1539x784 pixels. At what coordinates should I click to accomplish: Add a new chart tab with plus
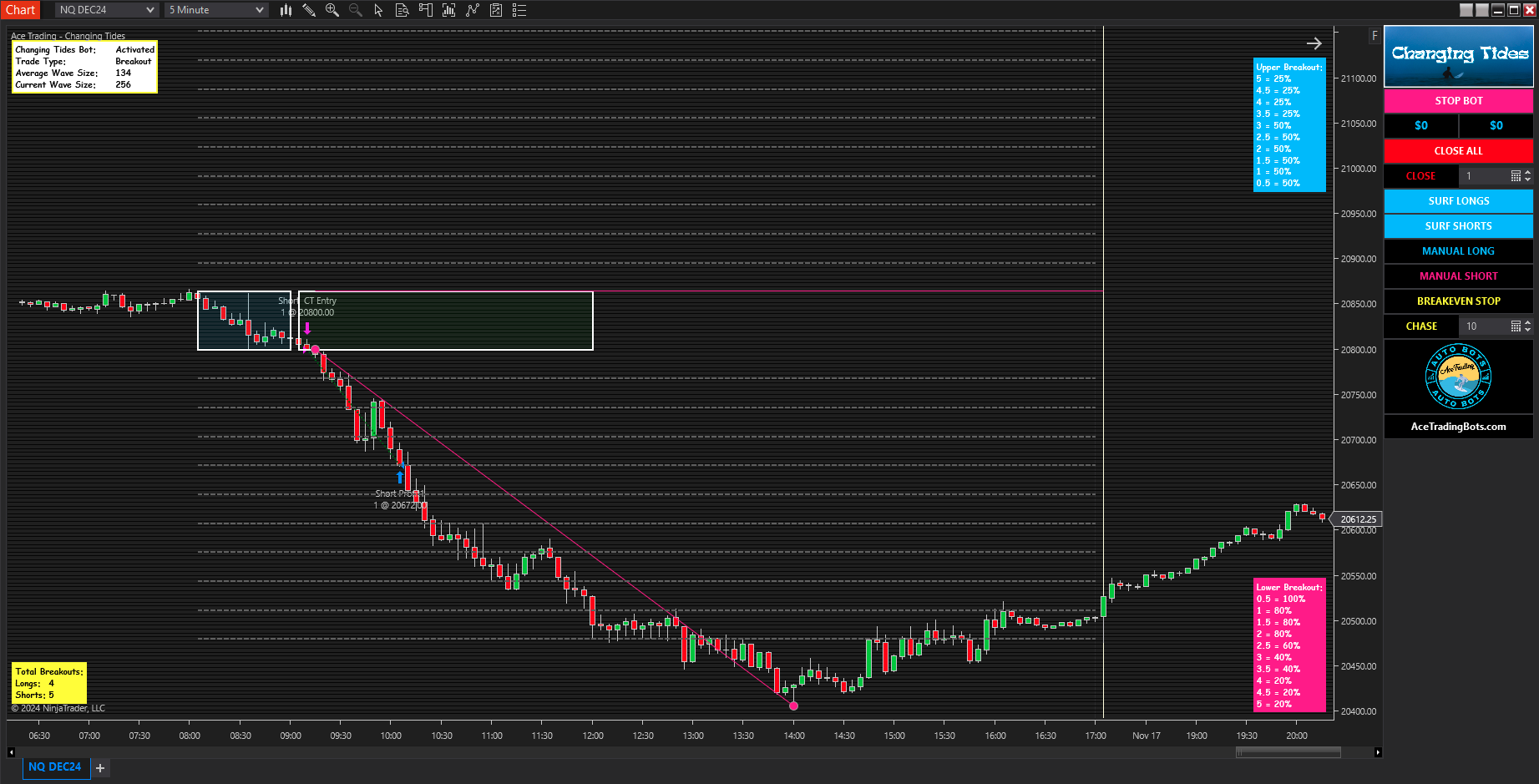[100, 768]
